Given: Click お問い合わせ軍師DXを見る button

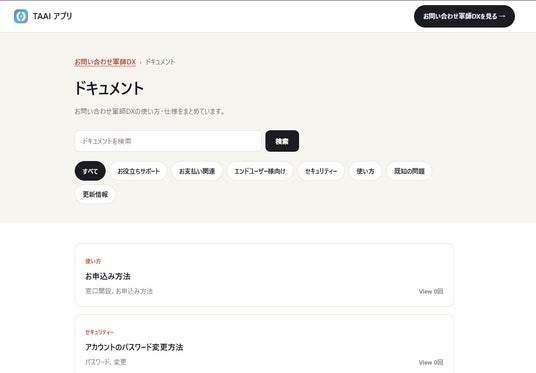Looking at the screenshot, I should (x=464, y=16).
